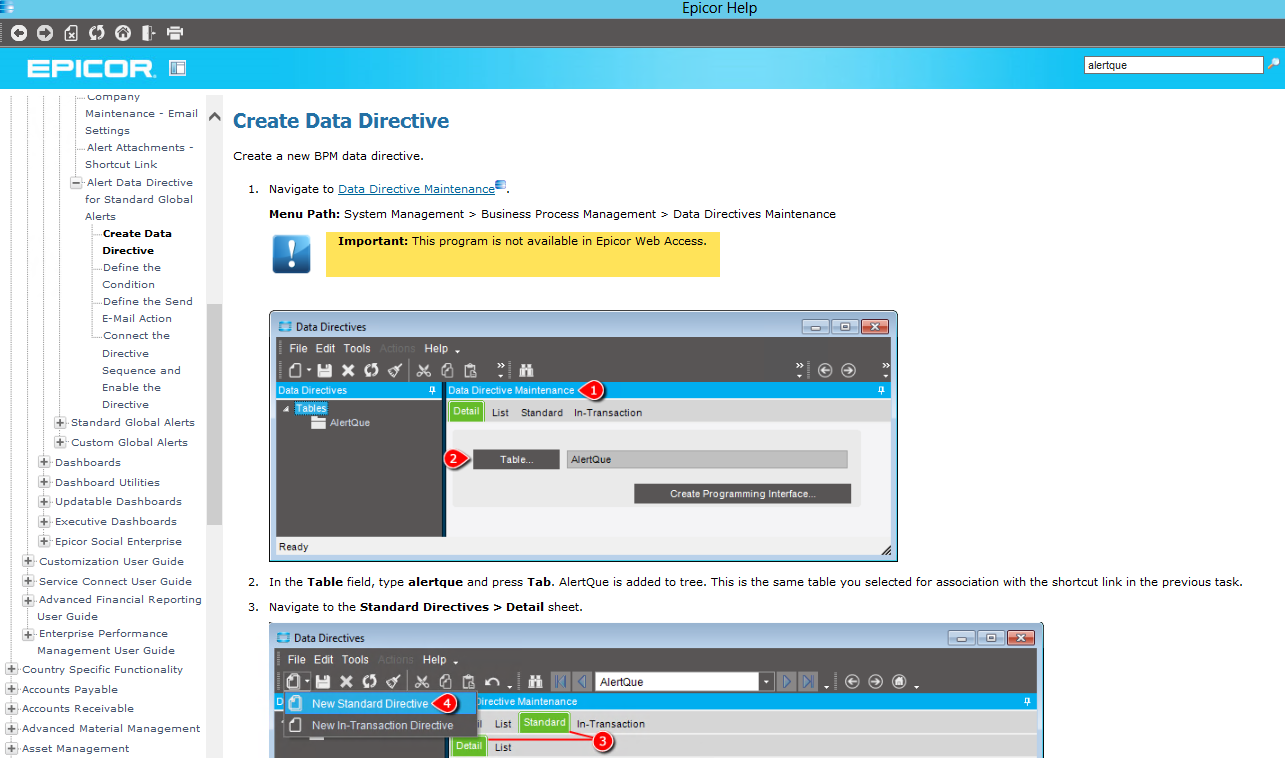Open the help Home page icon

pos(123,33)
